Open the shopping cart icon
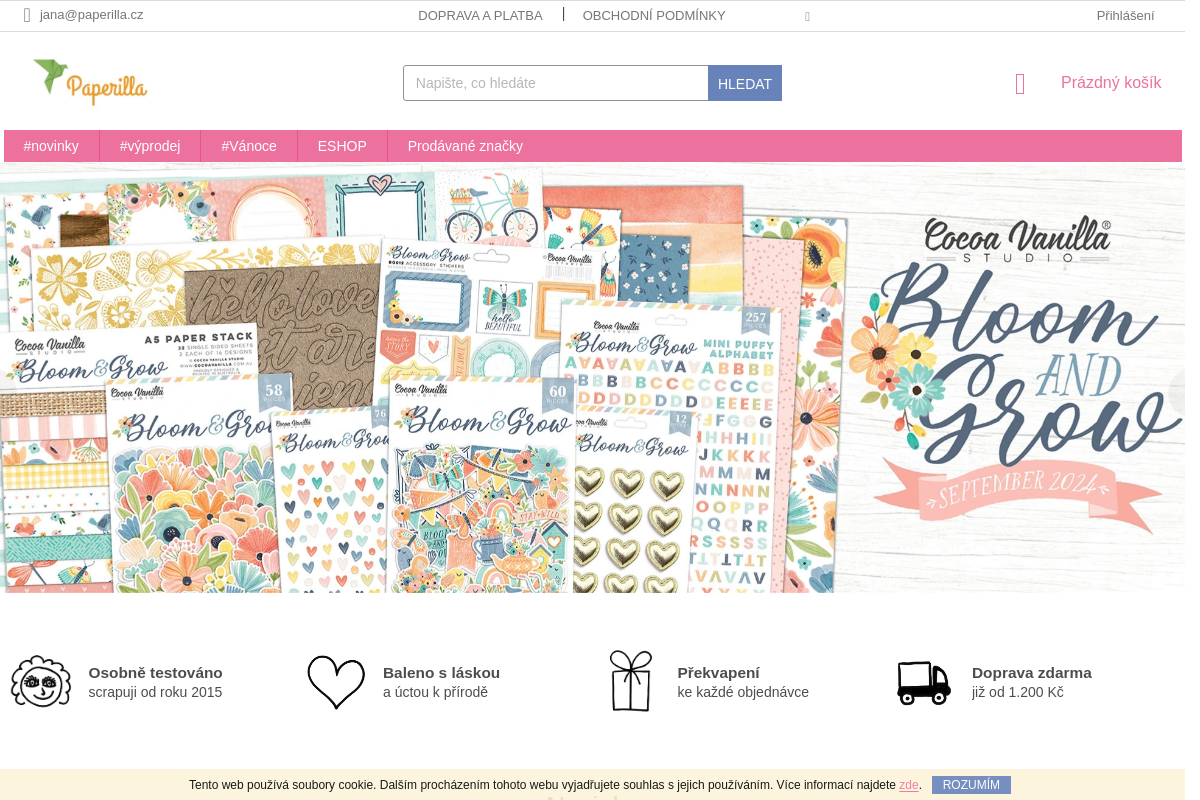1200x800 pixels. click(1020, 84)
